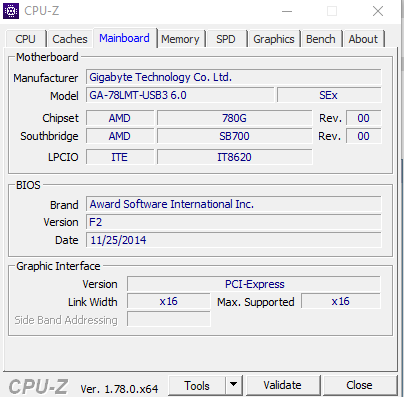Viewport: 404px width, 397px height.
Task: Click BIOS brand Award Software International Inc.
Action: click(x=233, y=204)
